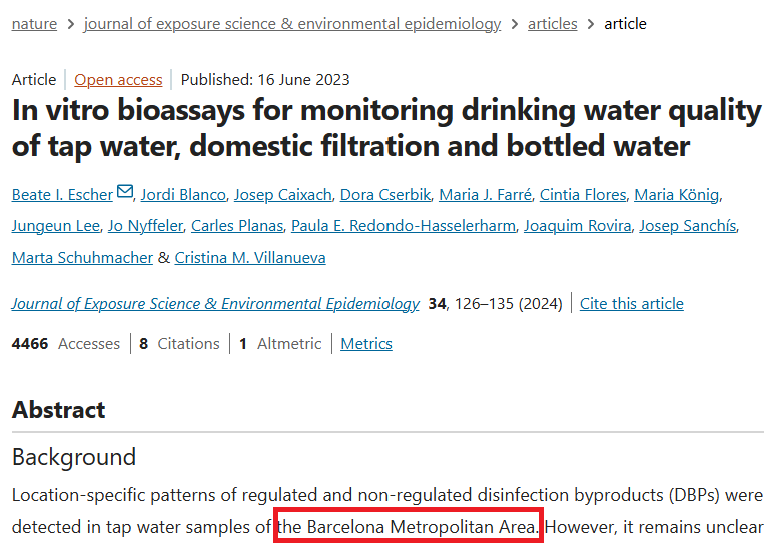The width and height of the screenshot is (774, 544).
Task: Open the articles breadcrumb link
Action: pos(552,23)
